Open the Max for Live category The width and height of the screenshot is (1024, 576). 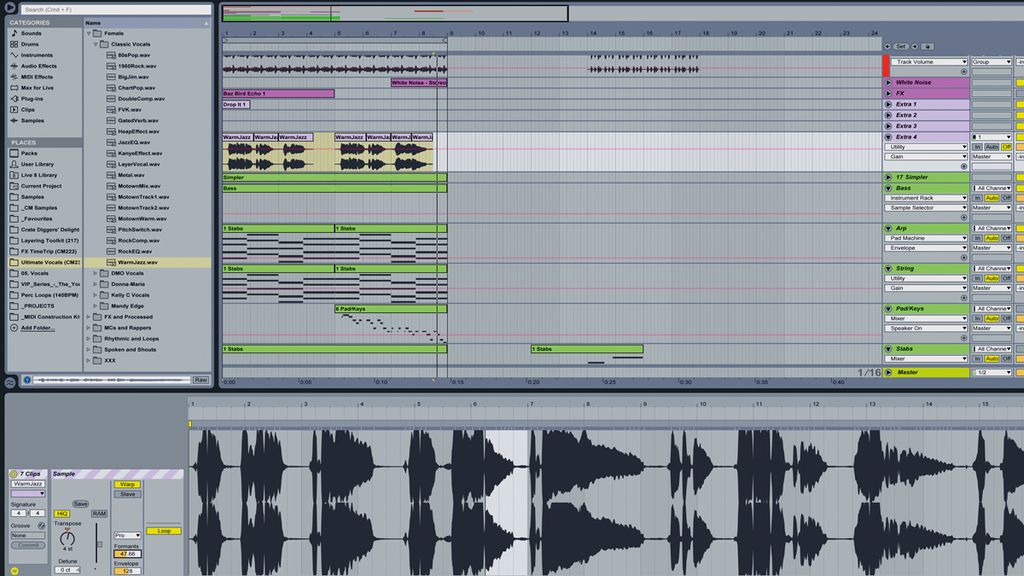click(x=38, y=88)
